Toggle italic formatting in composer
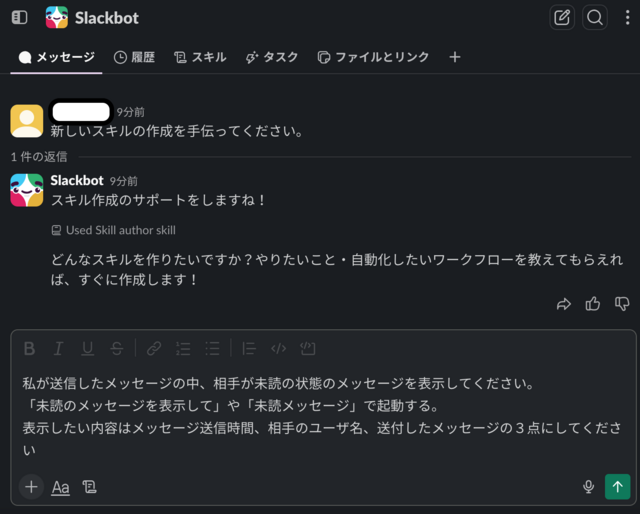This screenshot has width=640, height=514. point(58,349)
